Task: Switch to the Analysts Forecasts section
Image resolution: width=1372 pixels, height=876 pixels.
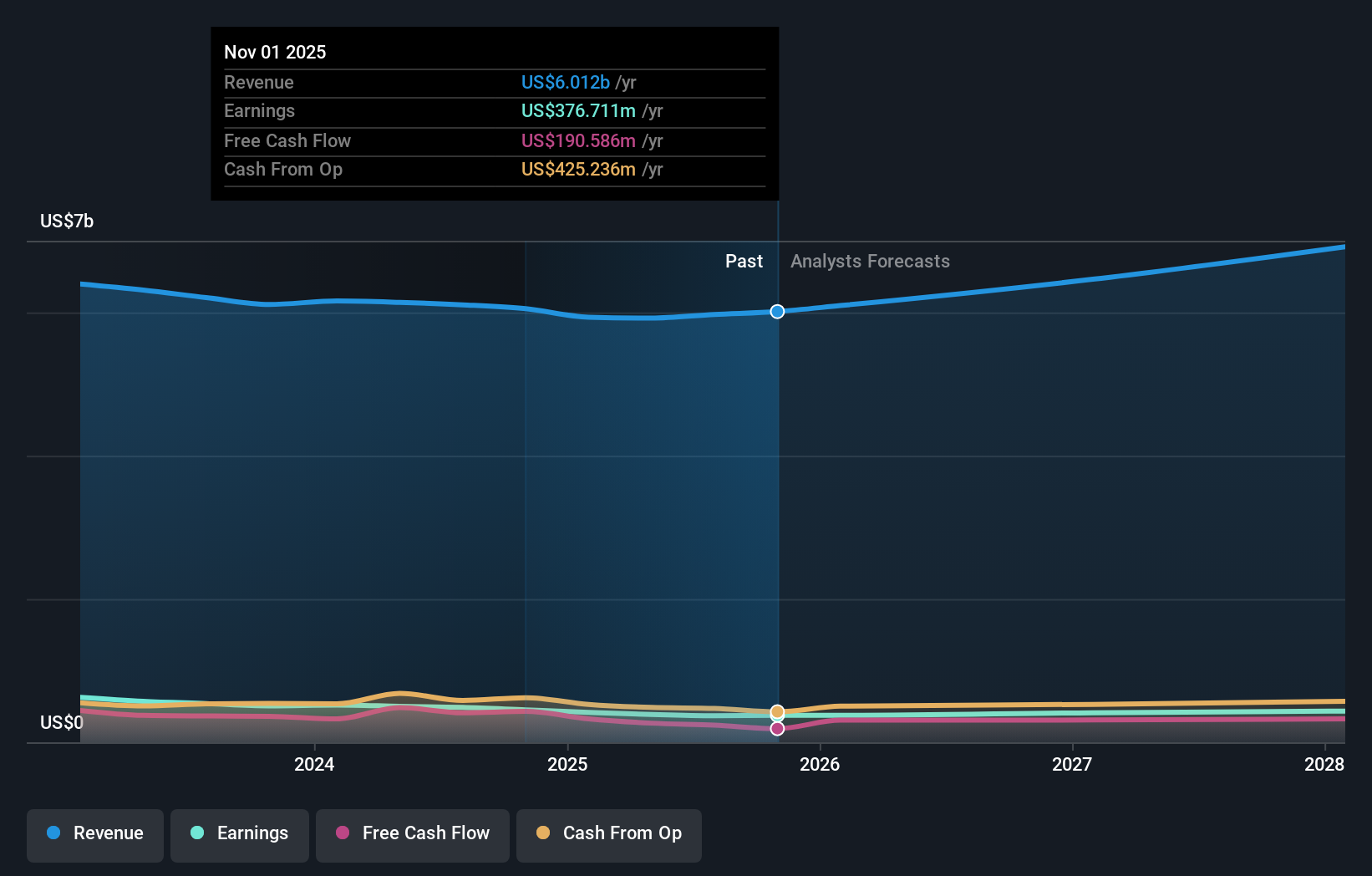Action: point(870,261)
